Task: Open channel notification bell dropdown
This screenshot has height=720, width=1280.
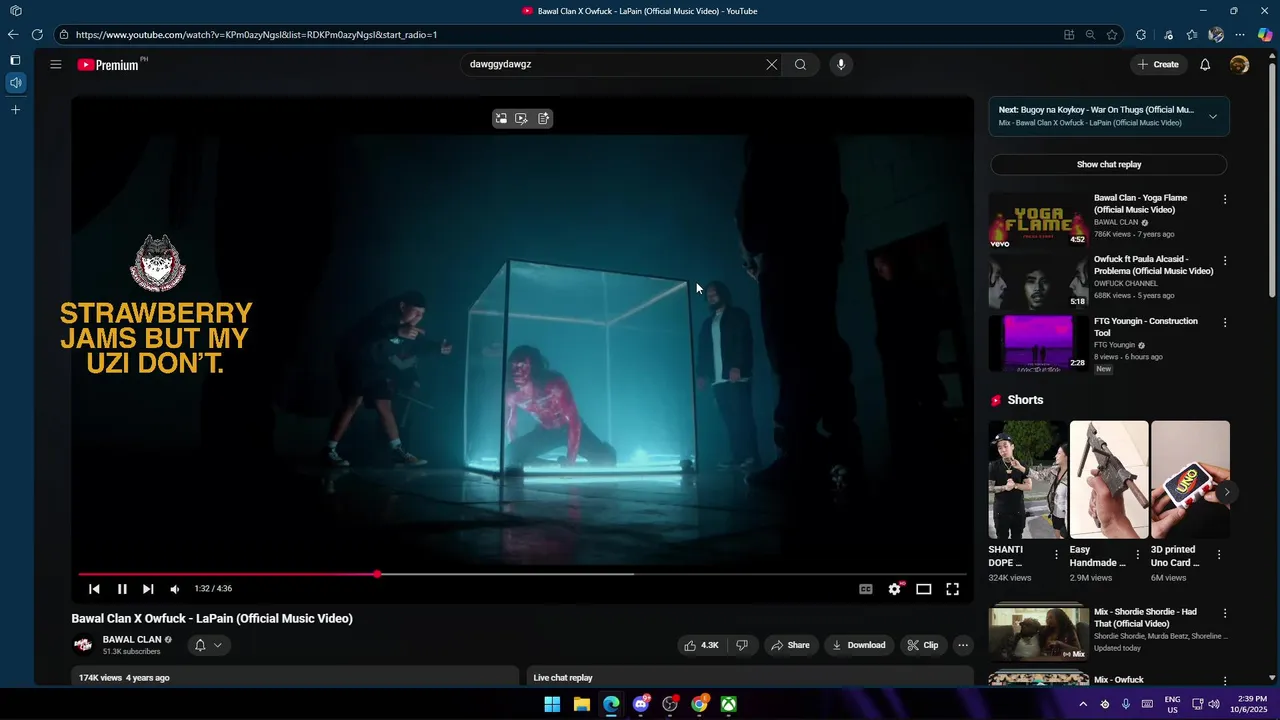Action: [208, 645]
